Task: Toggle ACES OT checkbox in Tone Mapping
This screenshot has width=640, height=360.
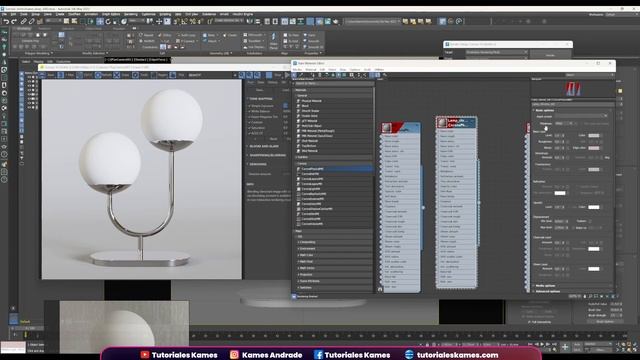Action: click(x=250, y=133)
